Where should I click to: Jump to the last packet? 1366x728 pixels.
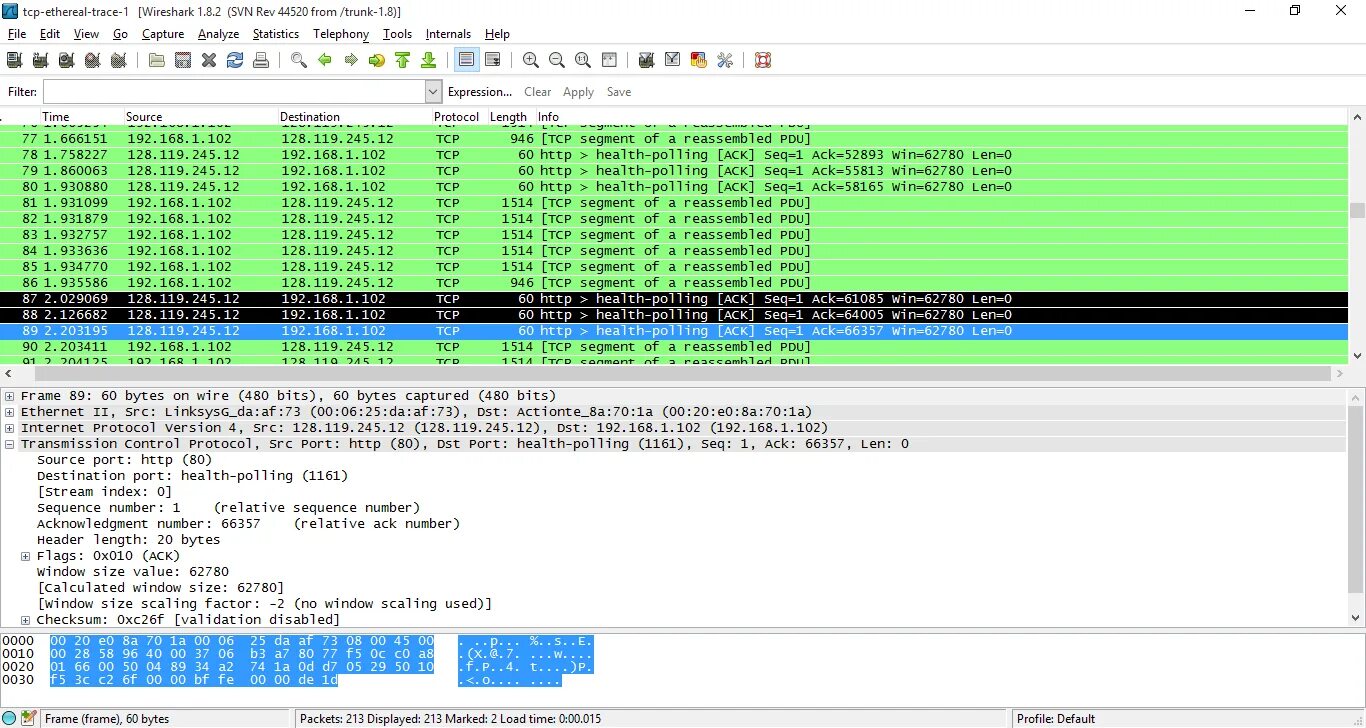tap(429, 60)
